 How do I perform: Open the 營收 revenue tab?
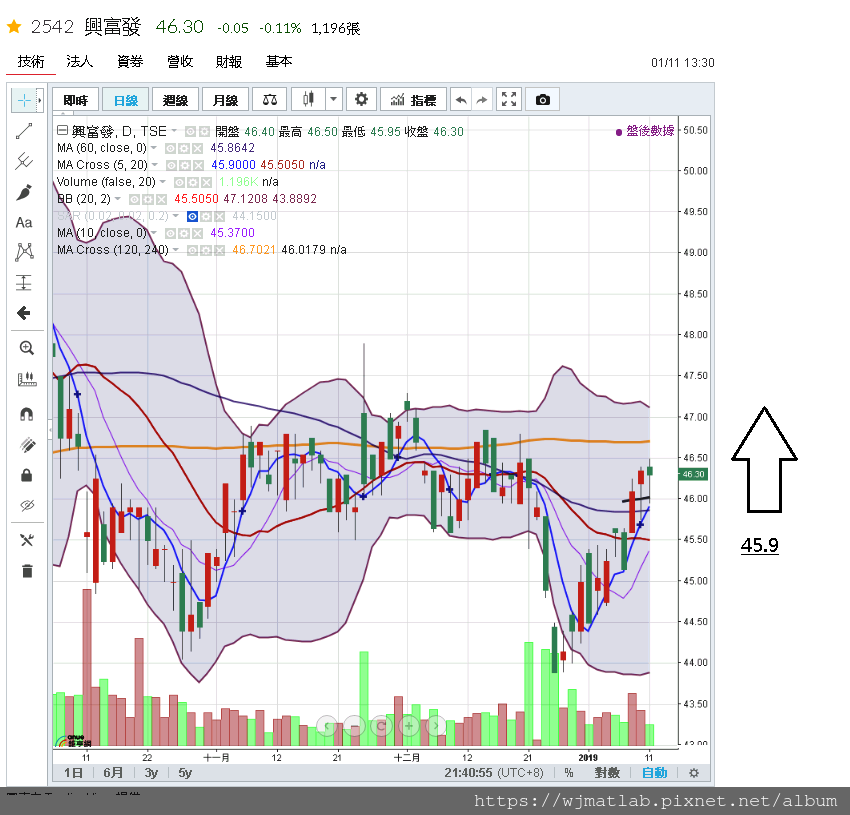pyautogui.click(x=180, y=62)
